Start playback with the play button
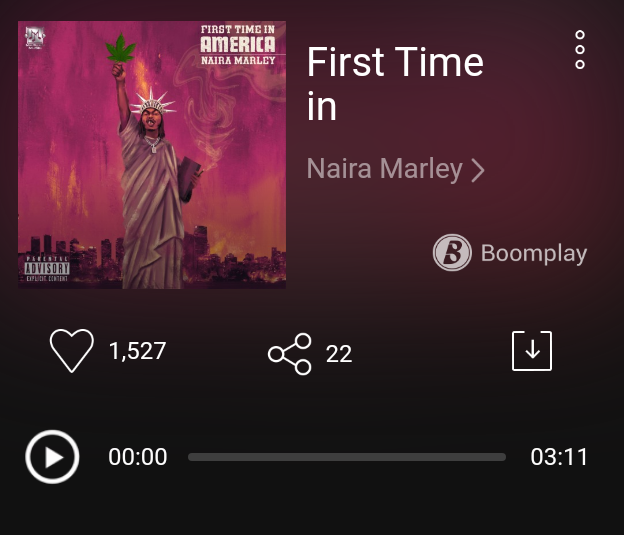This screenshot has width=624, height=535. click(52, 457)
